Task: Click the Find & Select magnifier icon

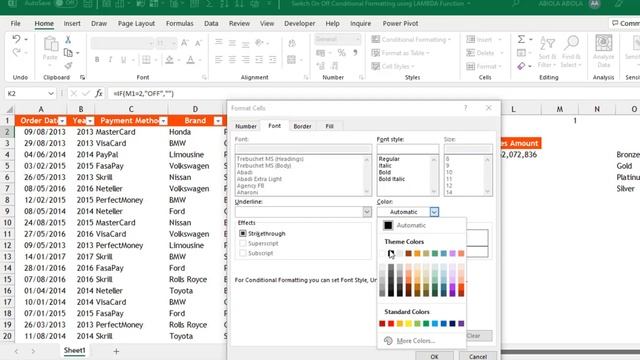Action: pyautogui.click(x=571, y=42)
